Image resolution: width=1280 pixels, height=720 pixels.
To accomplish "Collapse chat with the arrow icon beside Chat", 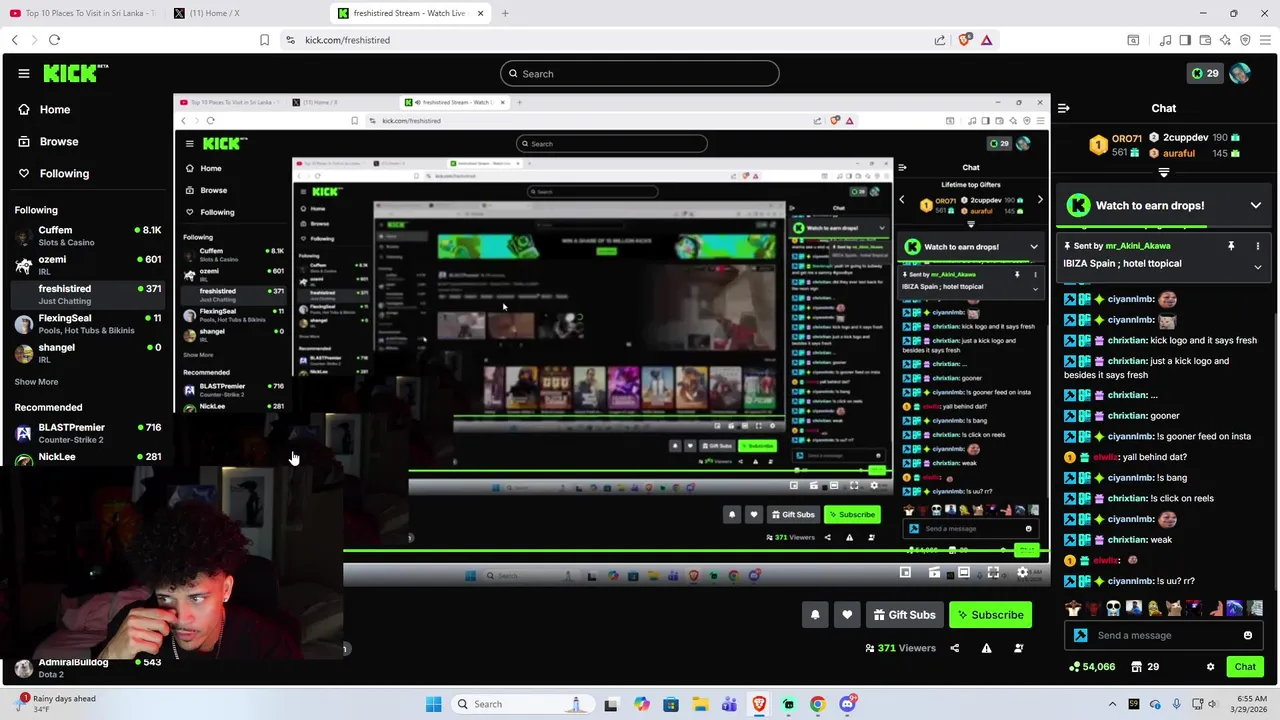I will (1064, 108).
